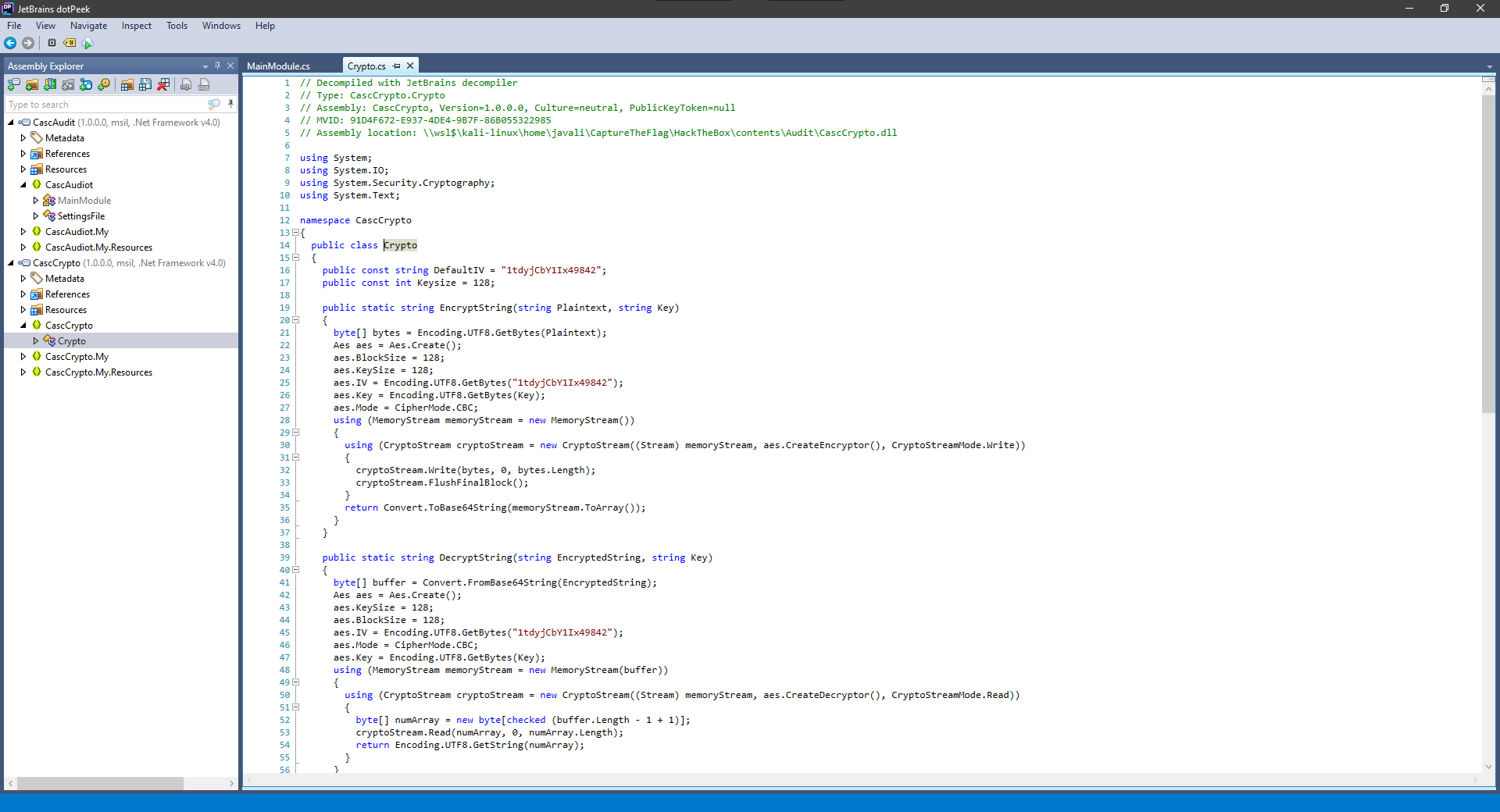Select the Crypto class tree item
The width and height of the screenshot is (1500, 812).
pos(72,341)
